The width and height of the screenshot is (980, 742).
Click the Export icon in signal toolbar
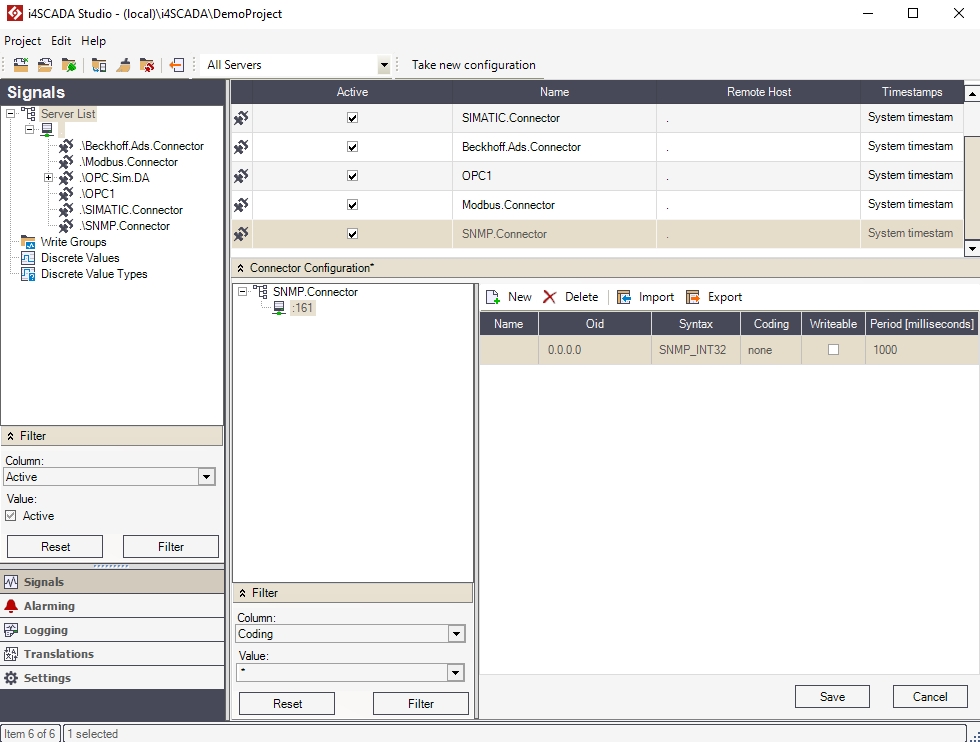(693, 297)
